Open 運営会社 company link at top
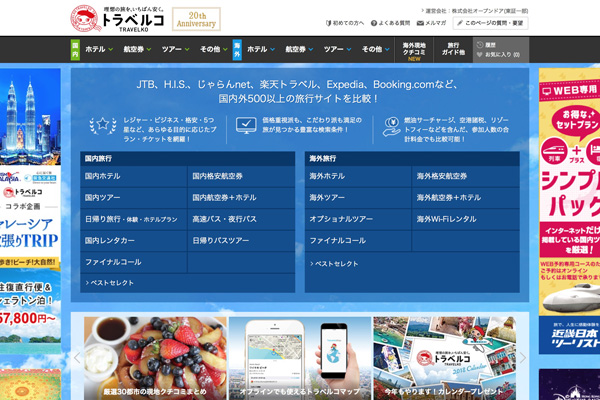600x400 pixels. (x=474, y=11)
